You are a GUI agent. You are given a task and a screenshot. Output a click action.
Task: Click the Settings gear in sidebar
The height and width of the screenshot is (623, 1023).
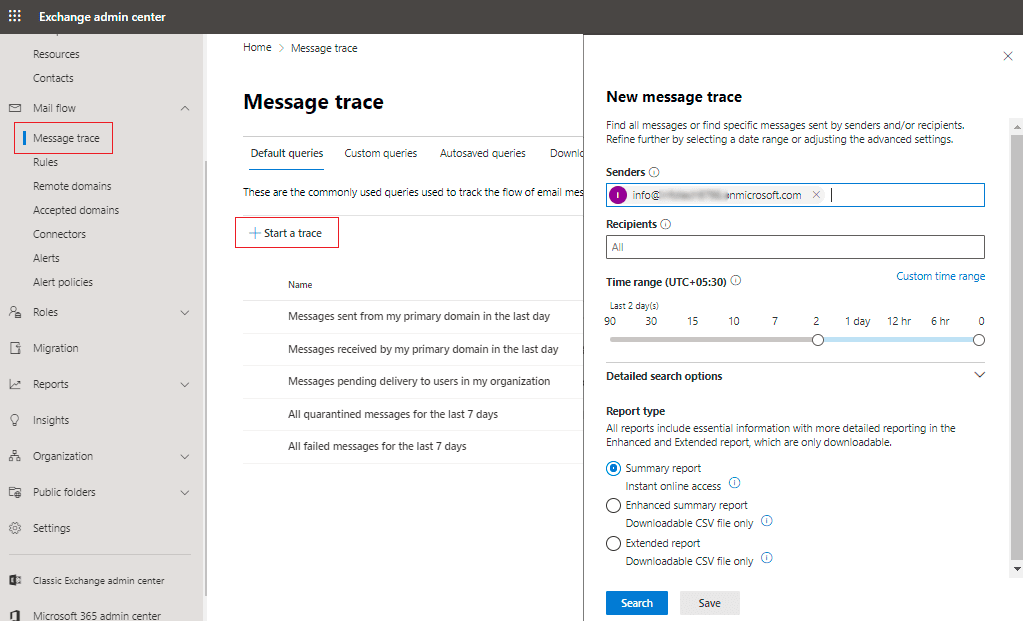point(15,528)
